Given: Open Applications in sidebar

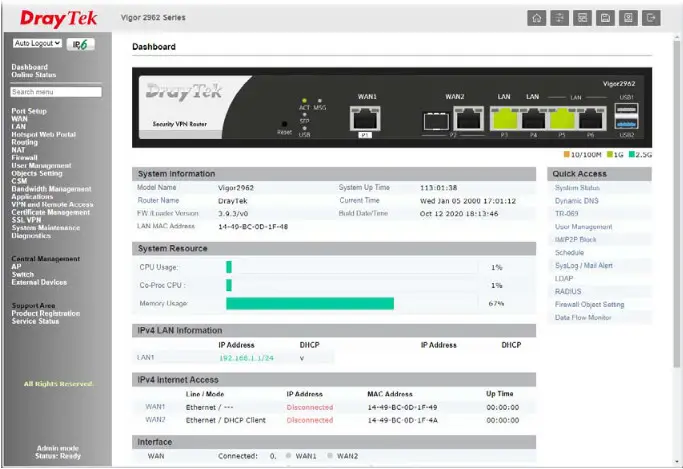Looking at the screenshot, I should [x=32, y=197].
